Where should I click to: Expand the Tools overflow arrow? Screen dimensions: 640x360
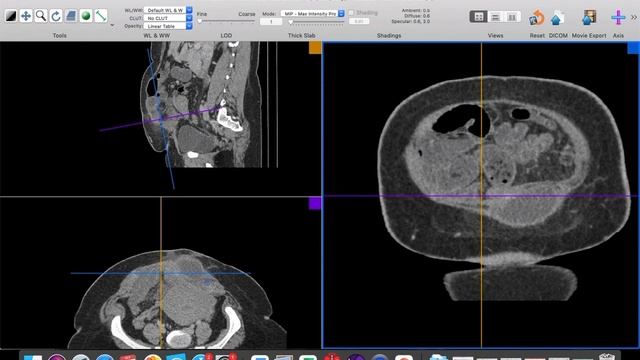[112, 25]
